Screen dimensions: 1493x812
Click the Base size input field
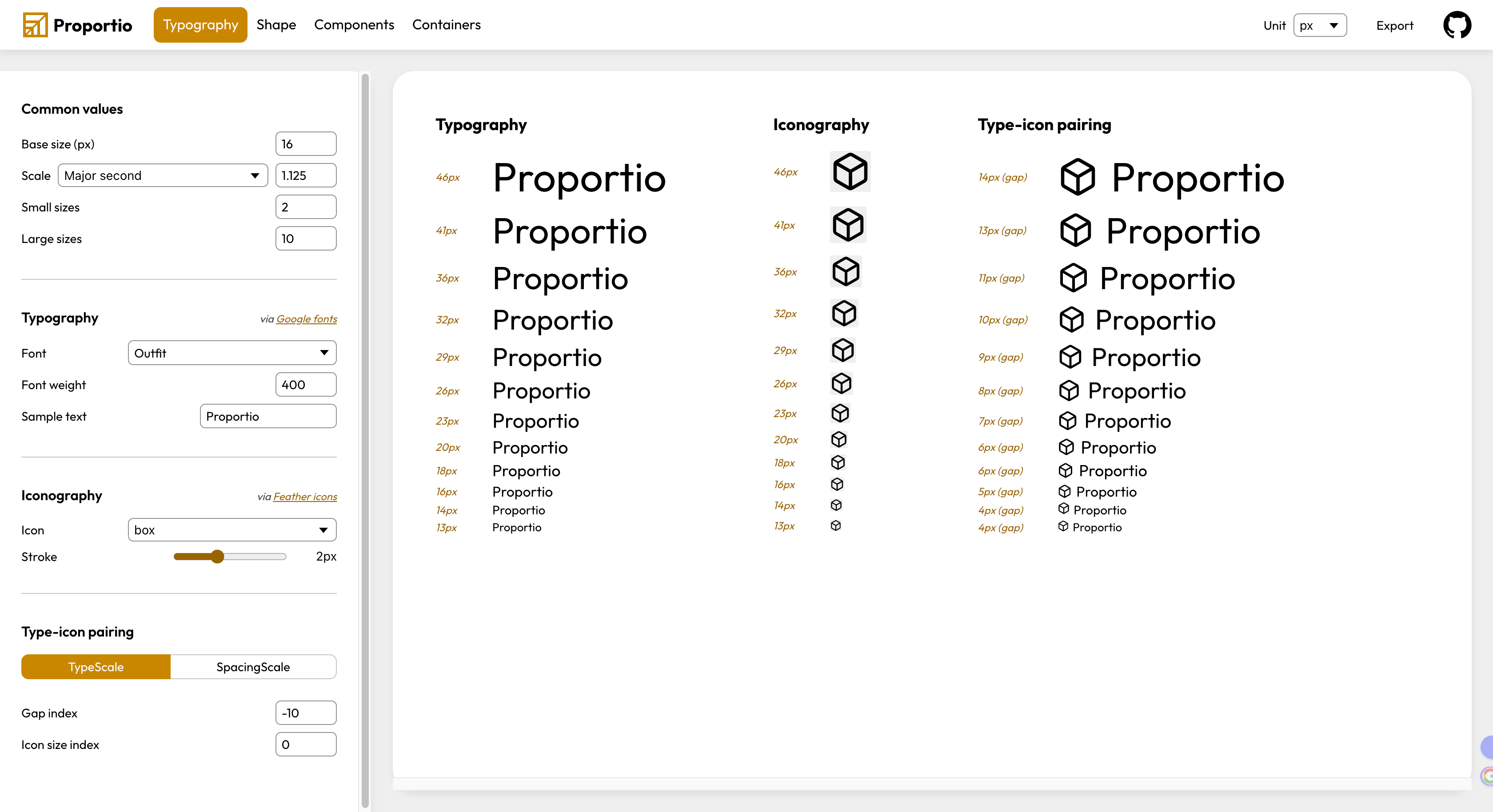click(x=305, y=144)
